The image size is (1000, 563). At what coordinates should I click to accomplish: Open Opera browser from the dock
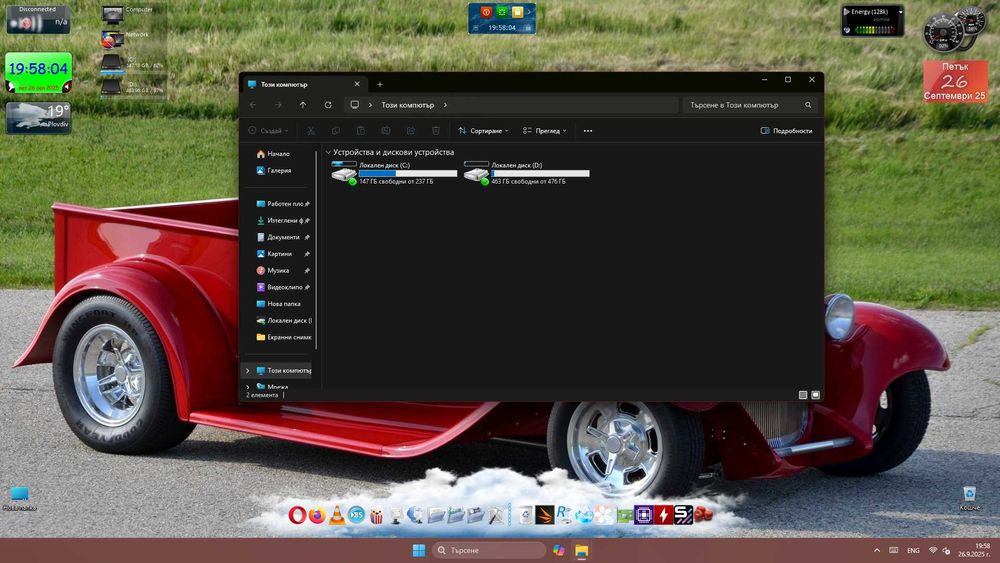coord(297,516)
